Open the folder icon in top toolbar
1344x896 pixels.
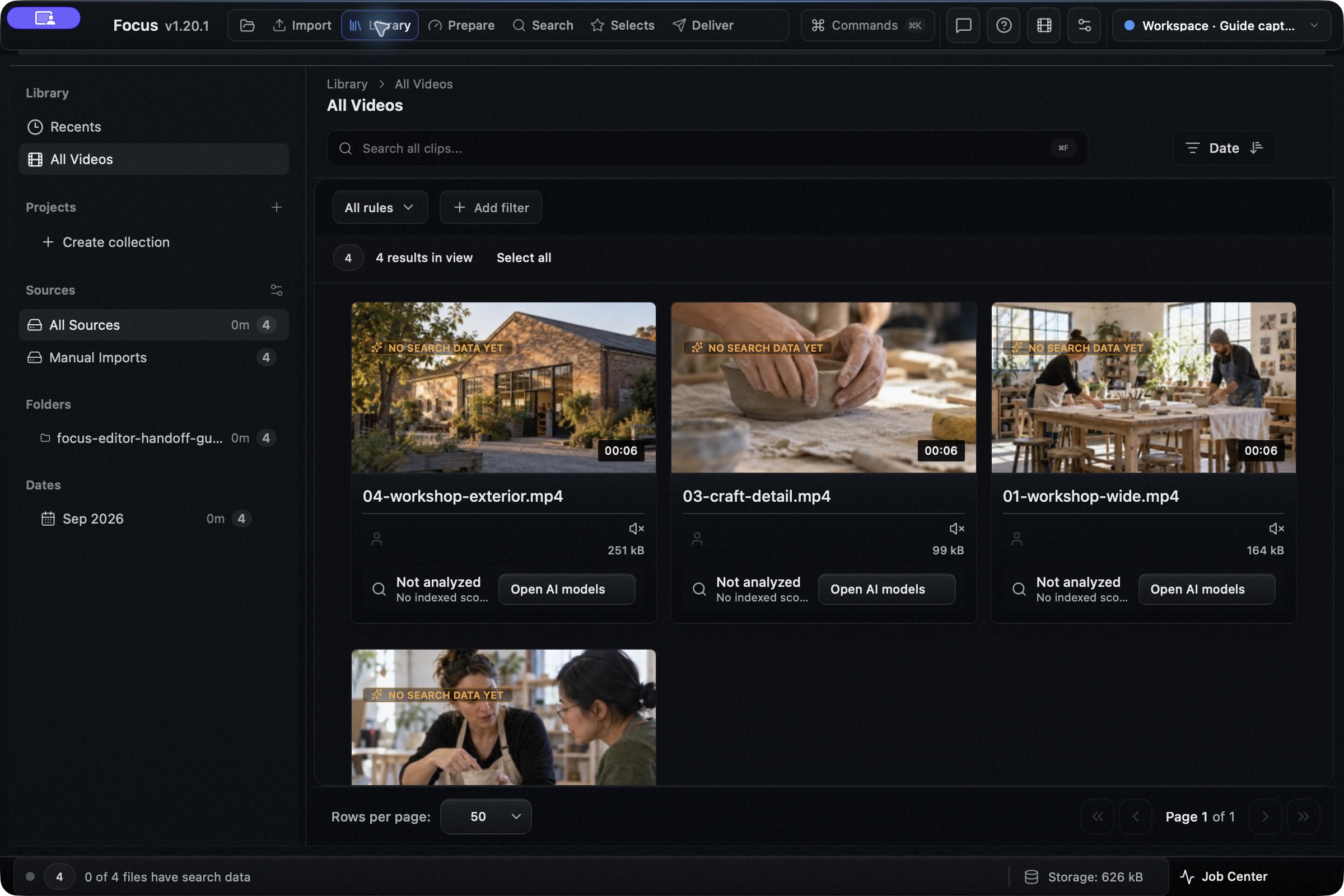click(247, 25)
